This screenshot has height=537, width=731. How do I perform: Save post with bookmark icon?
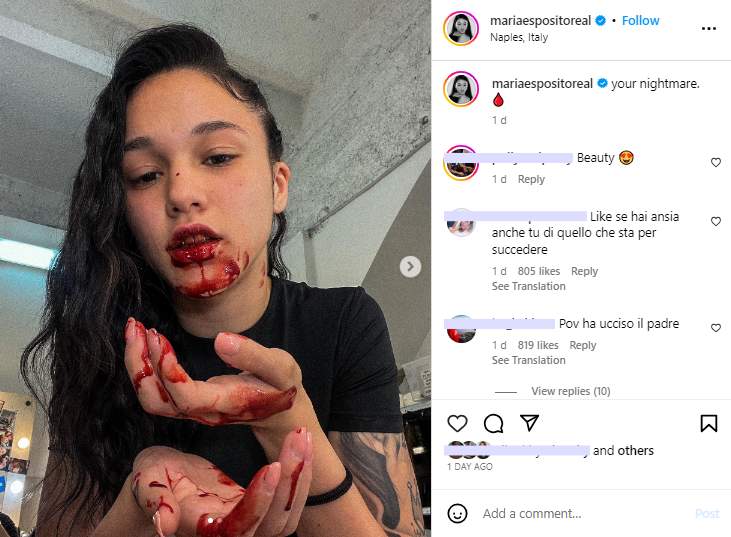point(708,423)
